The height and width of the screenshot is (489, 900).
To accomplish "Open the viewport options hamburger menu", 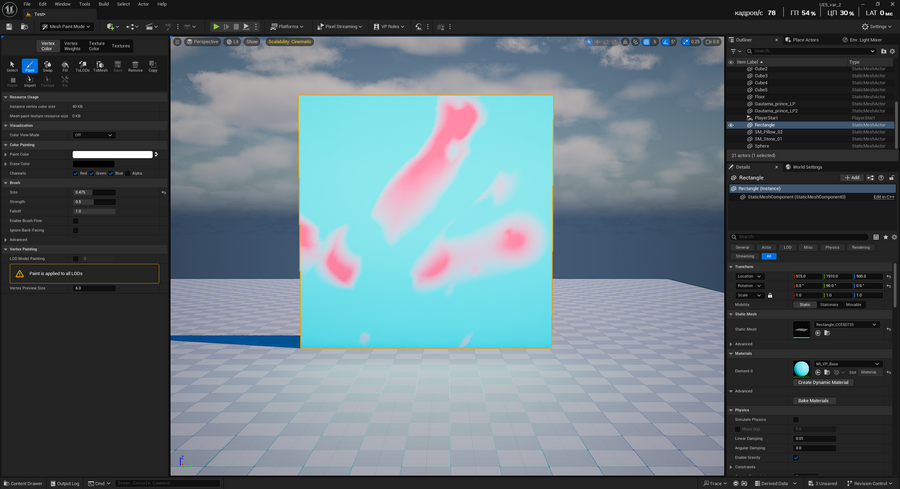I will 177,42.
